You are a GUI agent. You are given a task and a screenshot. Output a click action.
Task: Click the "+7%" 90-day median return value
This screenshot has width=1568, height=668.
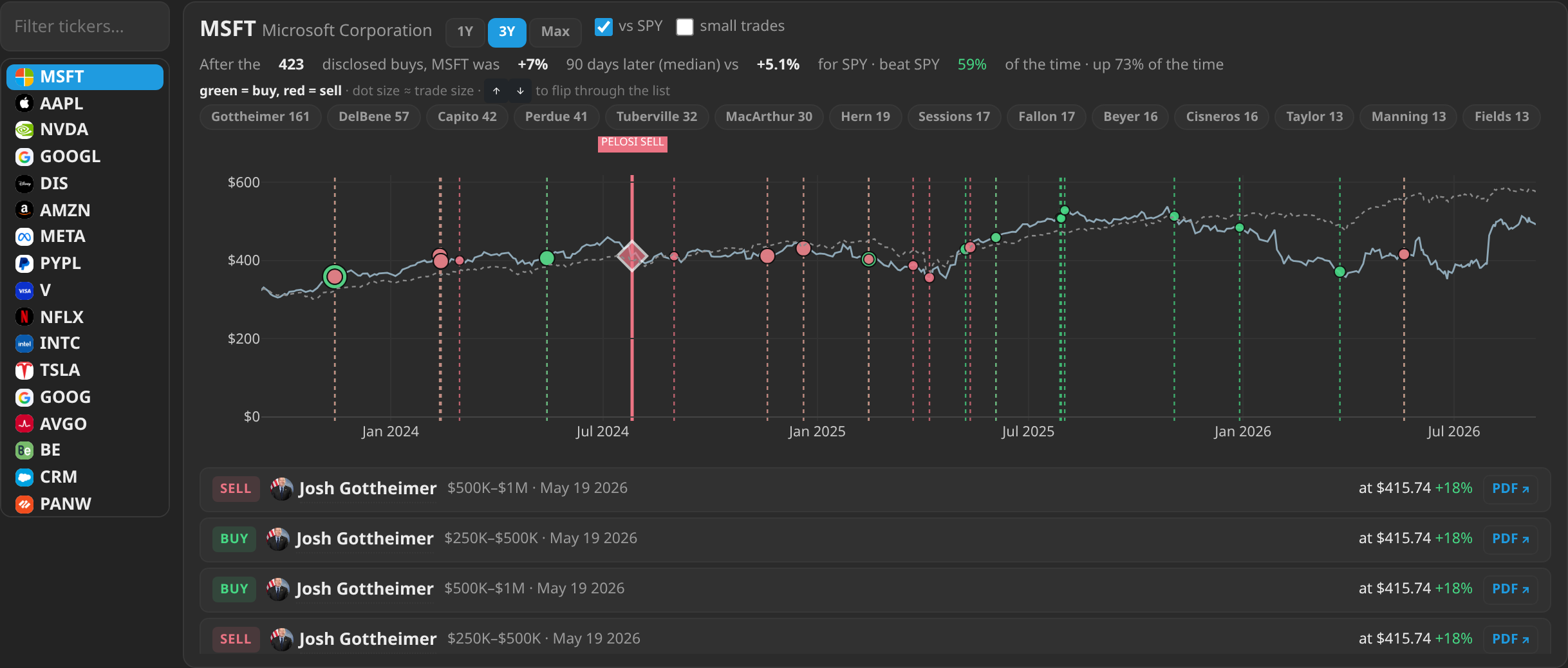[532, 64]
